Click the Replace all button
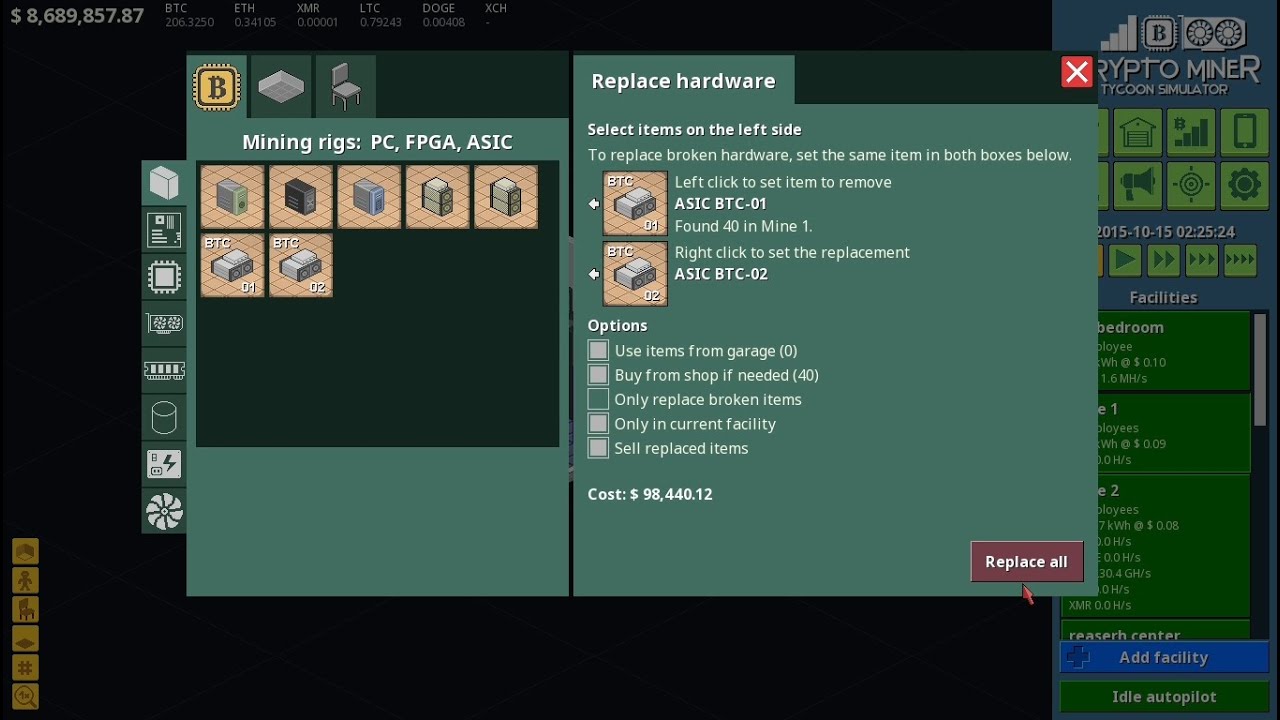The image size is (1280, 720). (x=1026, y=562)
